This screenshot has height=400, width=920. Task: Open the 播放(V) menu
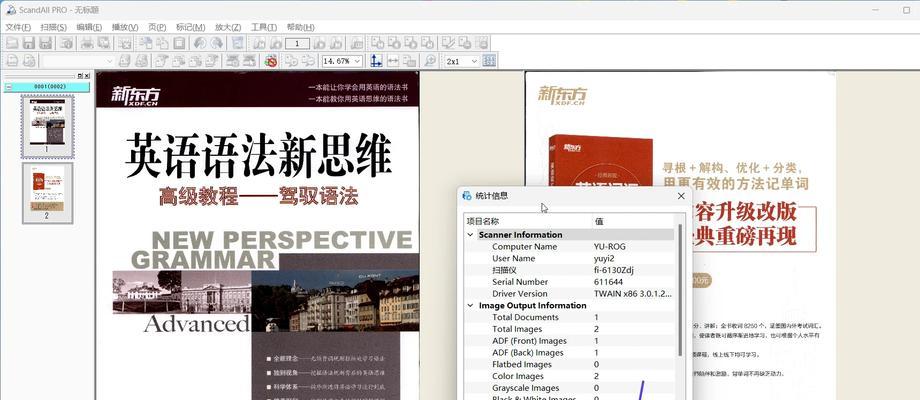(x=125, y=27)
